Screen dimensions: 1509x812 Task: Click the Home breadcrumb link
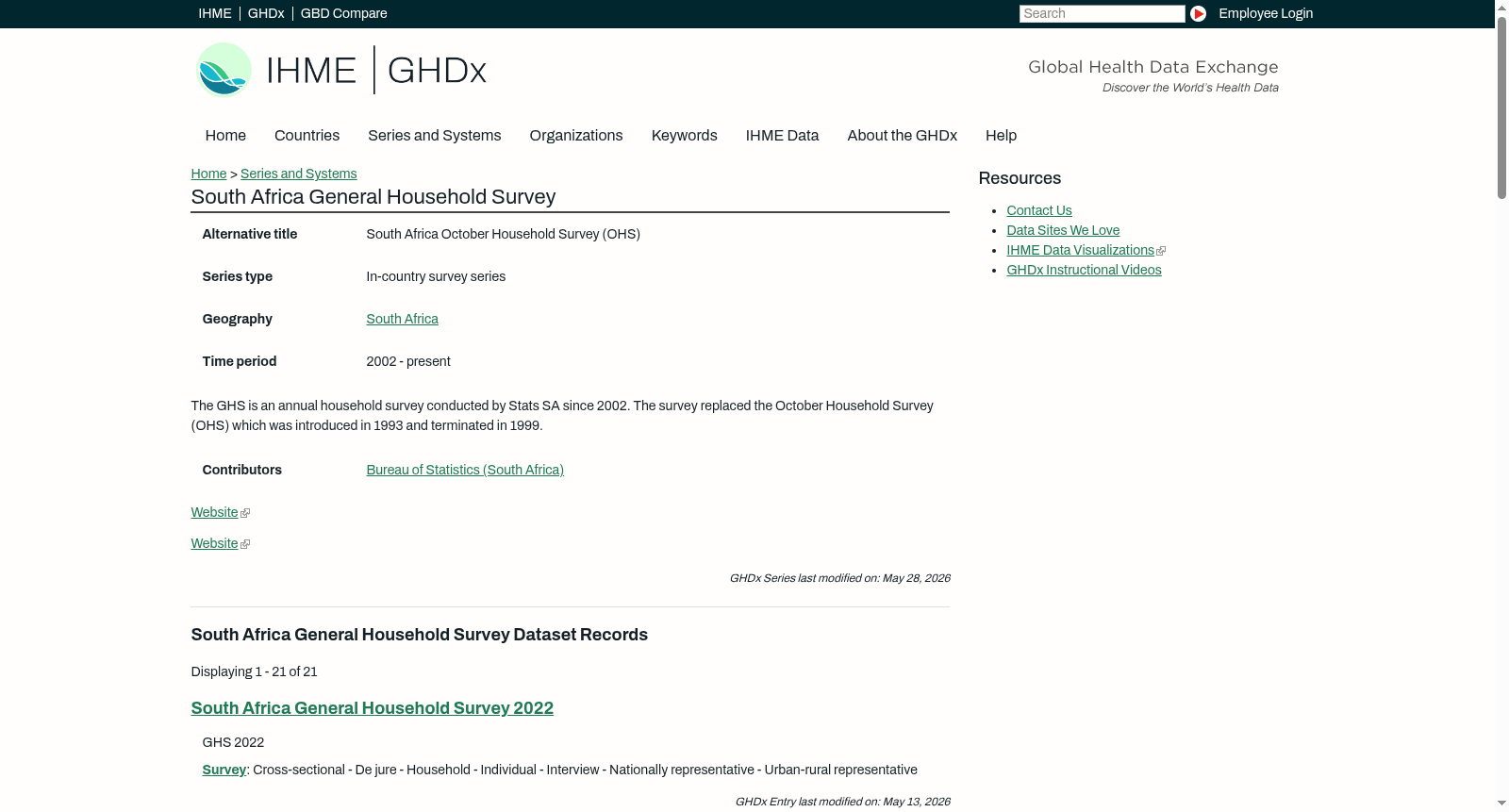pyautogui.click(x=208, y=174)
